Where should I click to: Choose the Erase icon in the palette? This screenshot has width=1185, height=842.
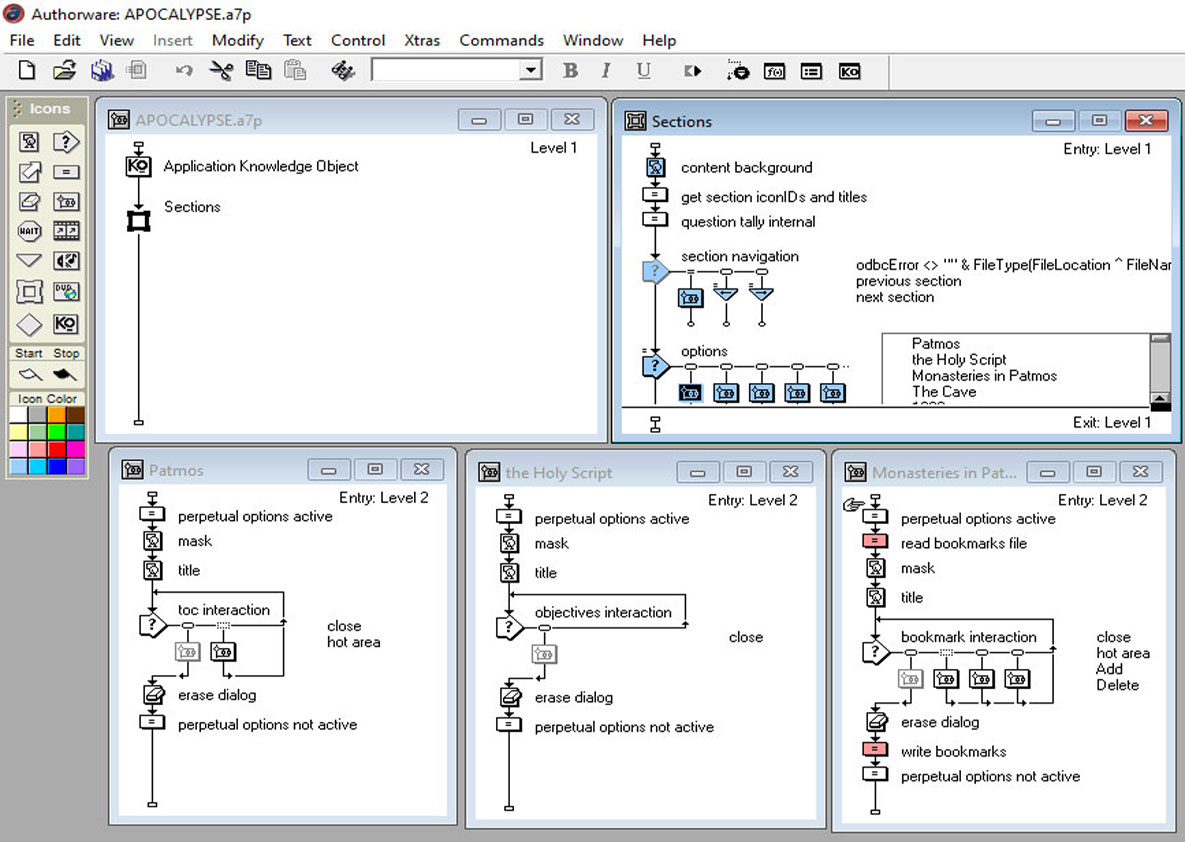coord(29,201)
